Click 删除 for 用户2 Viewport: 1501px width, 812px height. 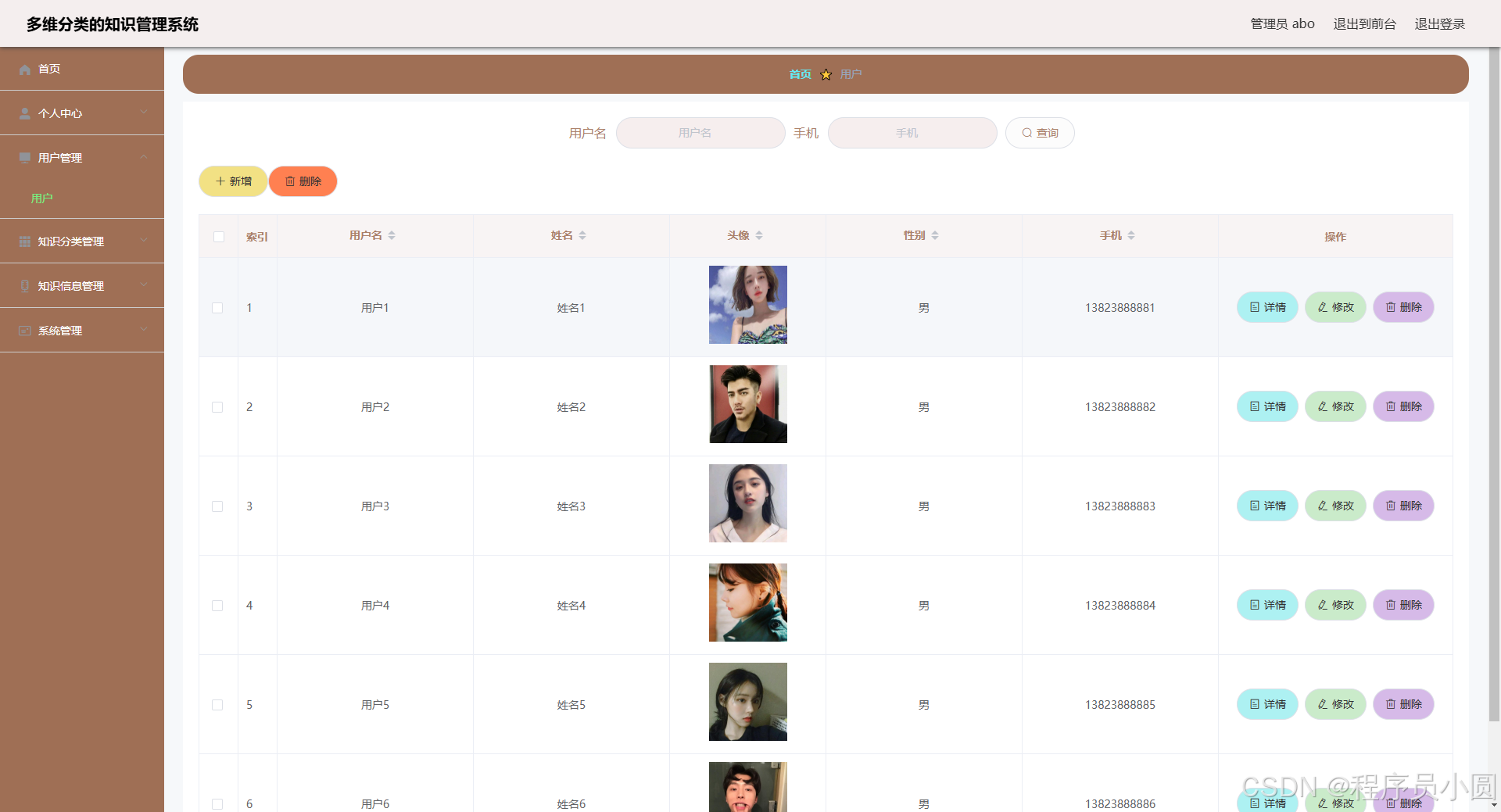(x=1403, y=406)
